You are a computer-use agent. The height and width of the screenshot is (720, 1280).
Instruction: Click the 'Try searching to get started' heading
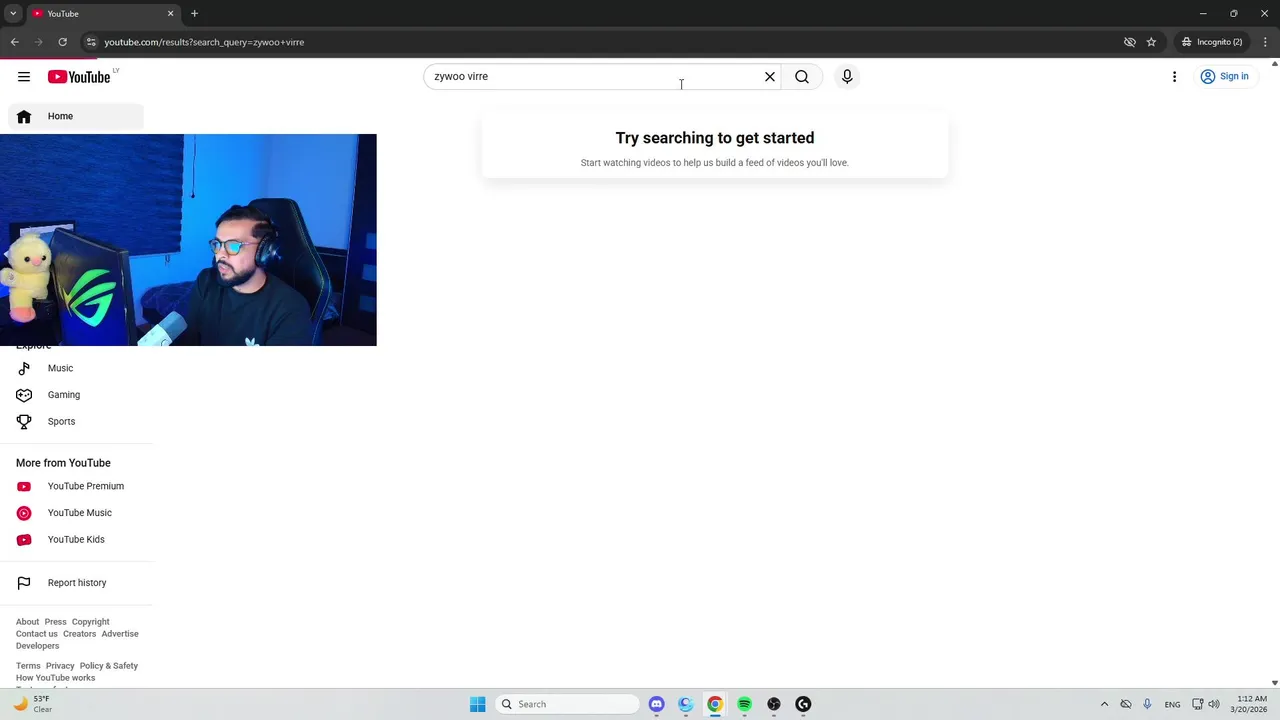tap(715, 138)
